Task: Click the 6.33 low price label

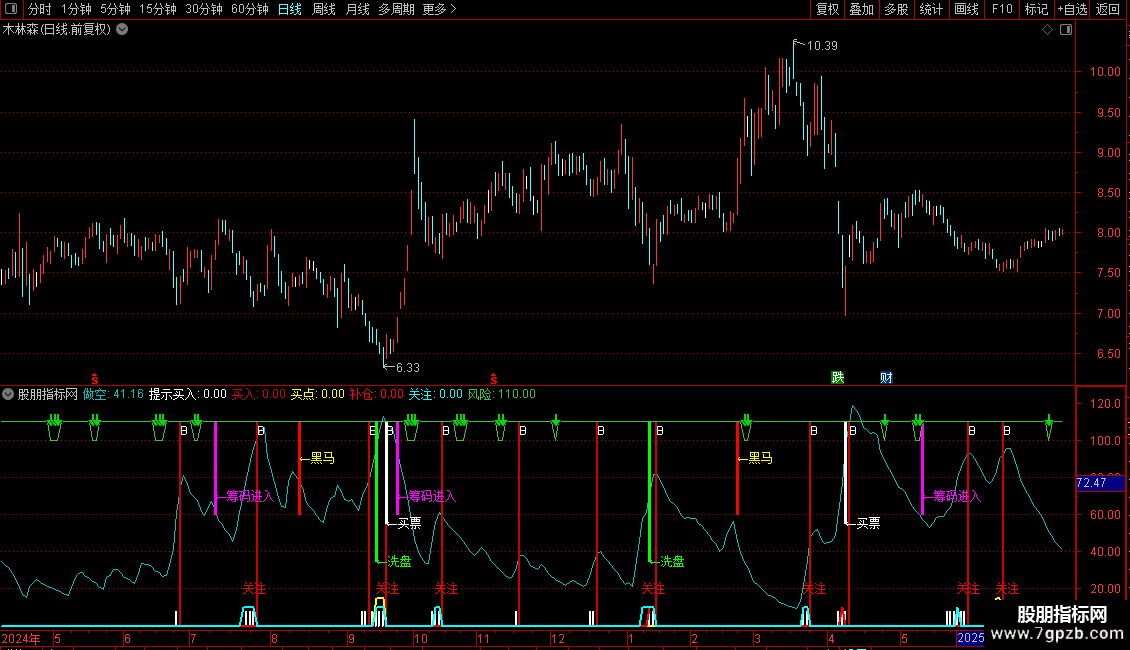Action: 407,368
